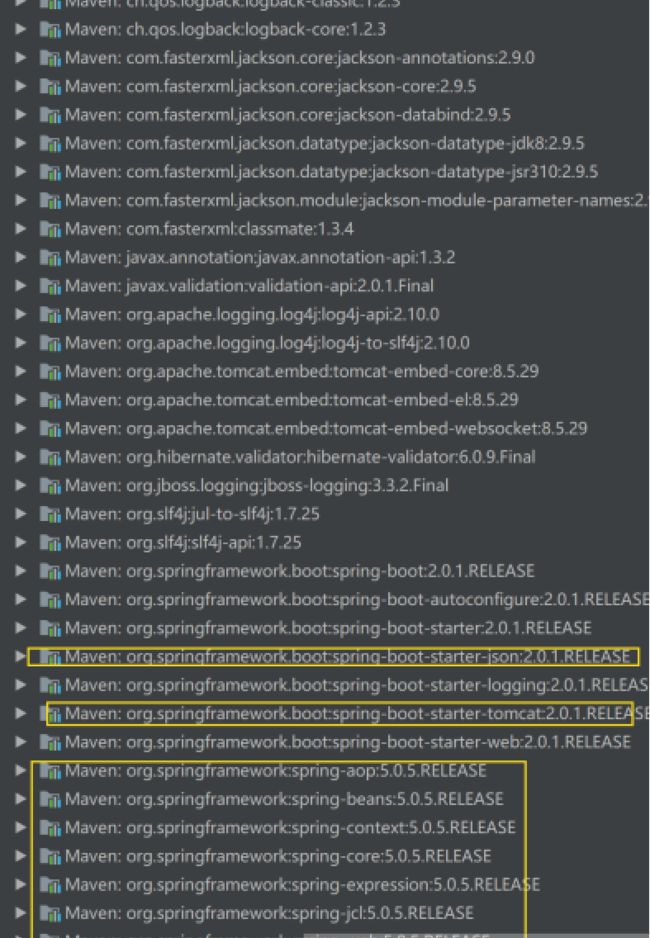Viewport: 650px width, 938px height.
Task: Click library icon beside javax.annotation-api:1.3.2
Action: coord(50,258)
